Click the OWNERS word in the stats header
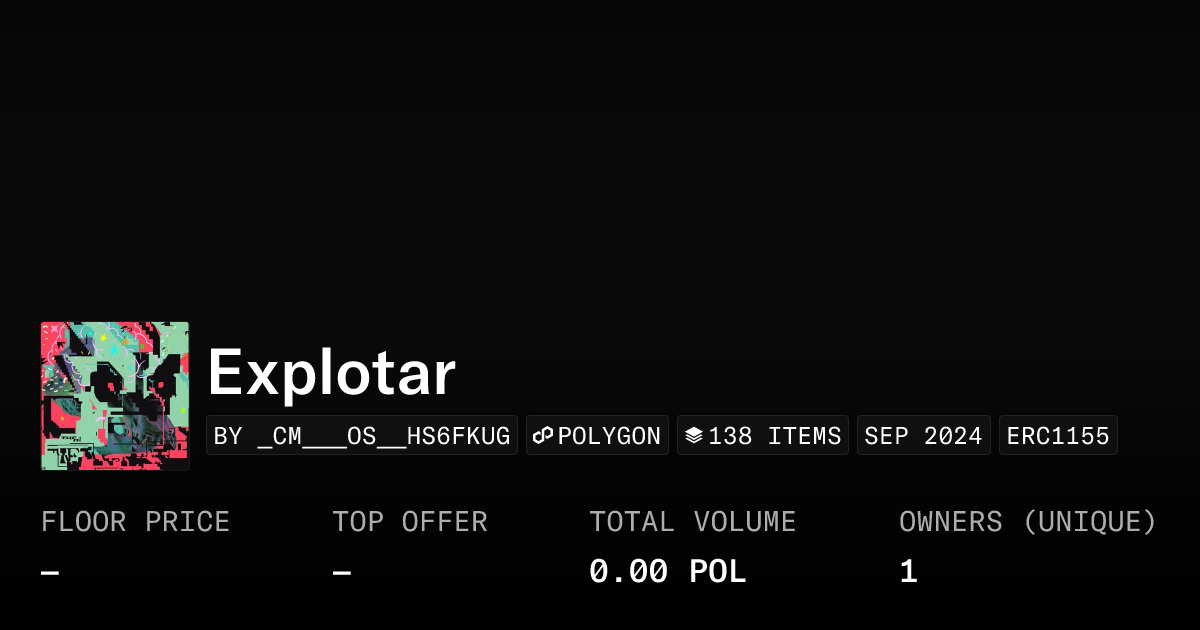 tap(950, 522)
